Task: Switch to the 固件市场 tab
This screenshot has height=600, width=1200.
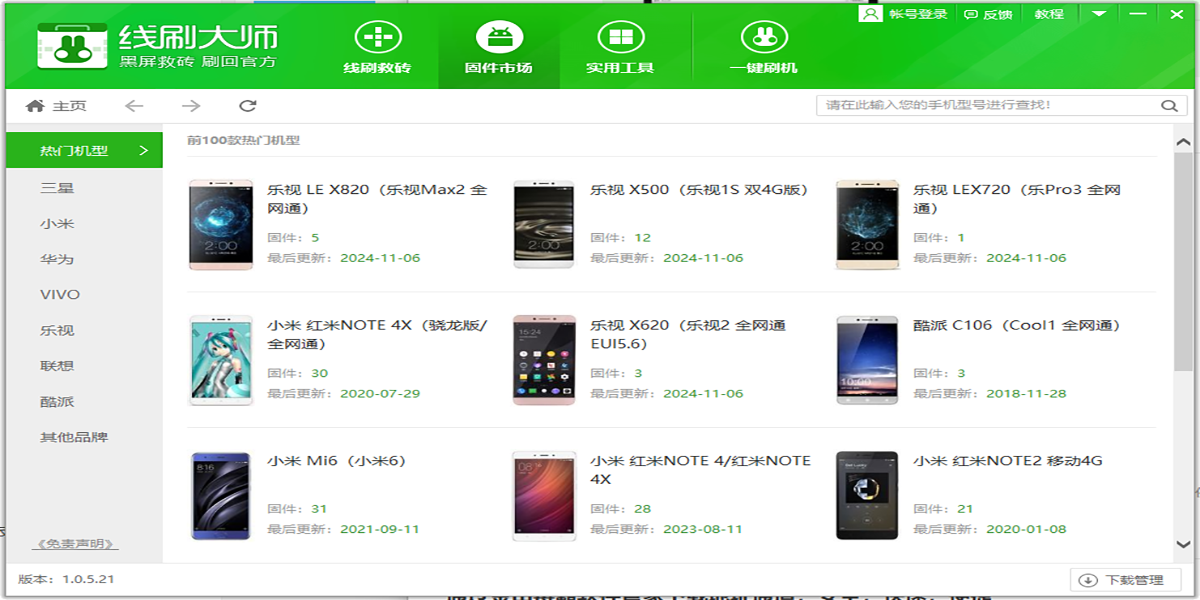Action: (498, 47)
